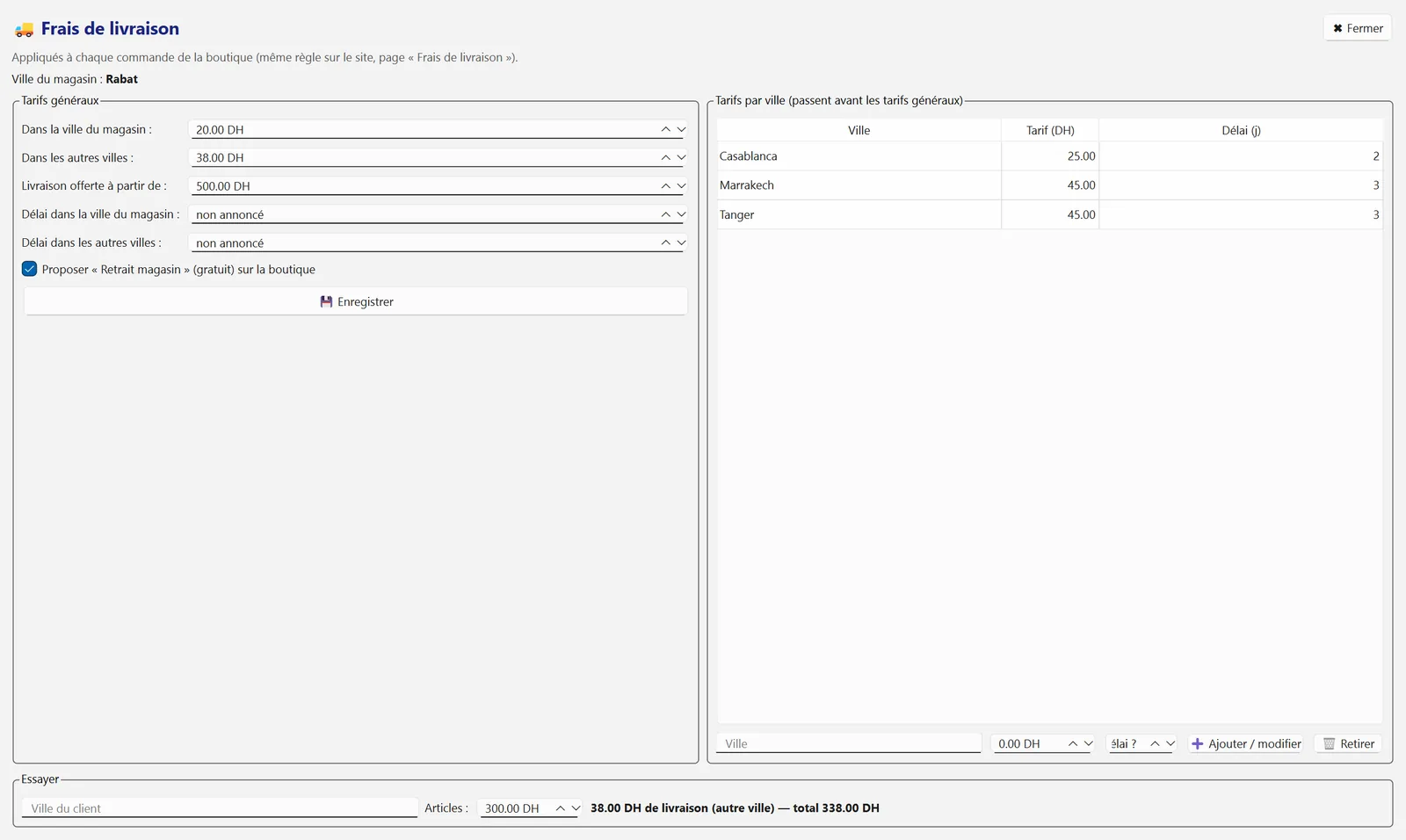Viewport: 1406px width, 840px height.
Task: Click the trash icon on Retirer
Action: [1329, 743]
